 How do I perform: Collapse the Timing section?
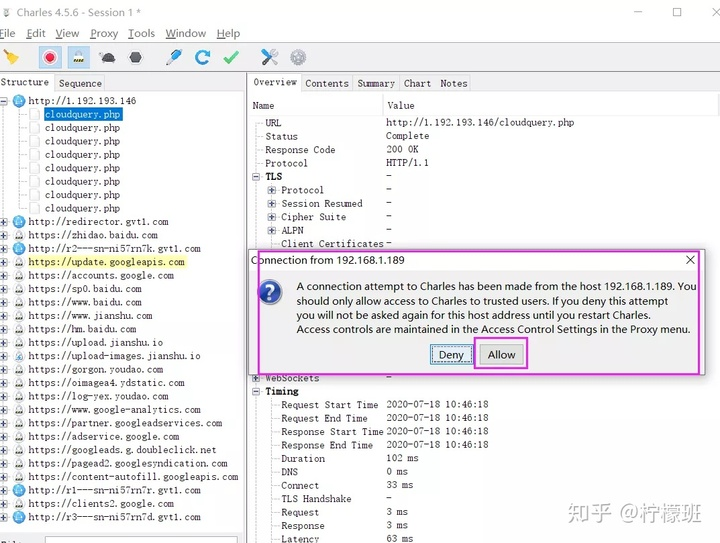[x=256, y=392]
